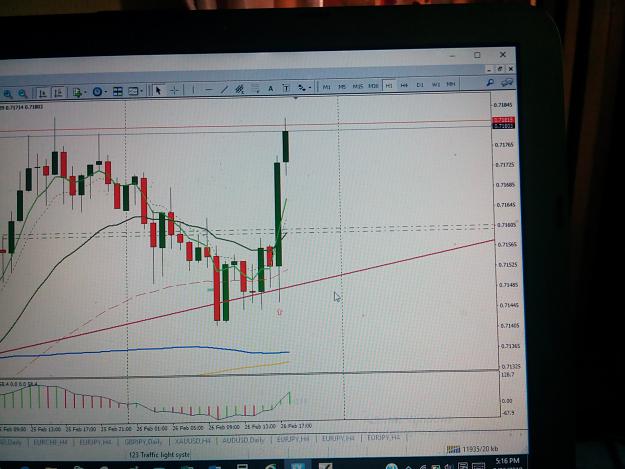
Task: Toggle the Auto Scroll chart button
Action: pyautogui.click(x=43, y=92)
